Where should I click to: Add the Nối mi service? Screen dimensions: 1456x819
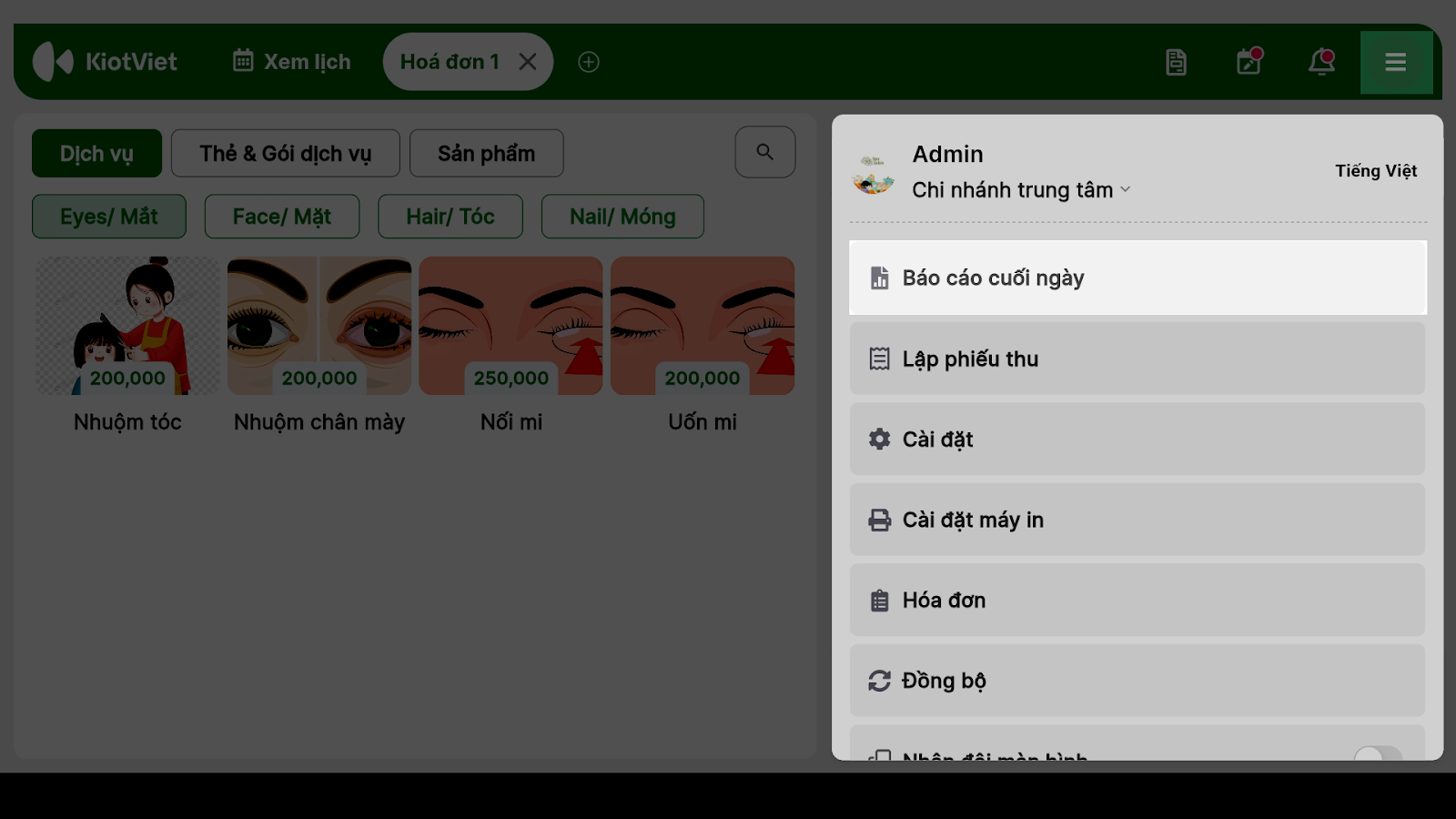[511, 347]
